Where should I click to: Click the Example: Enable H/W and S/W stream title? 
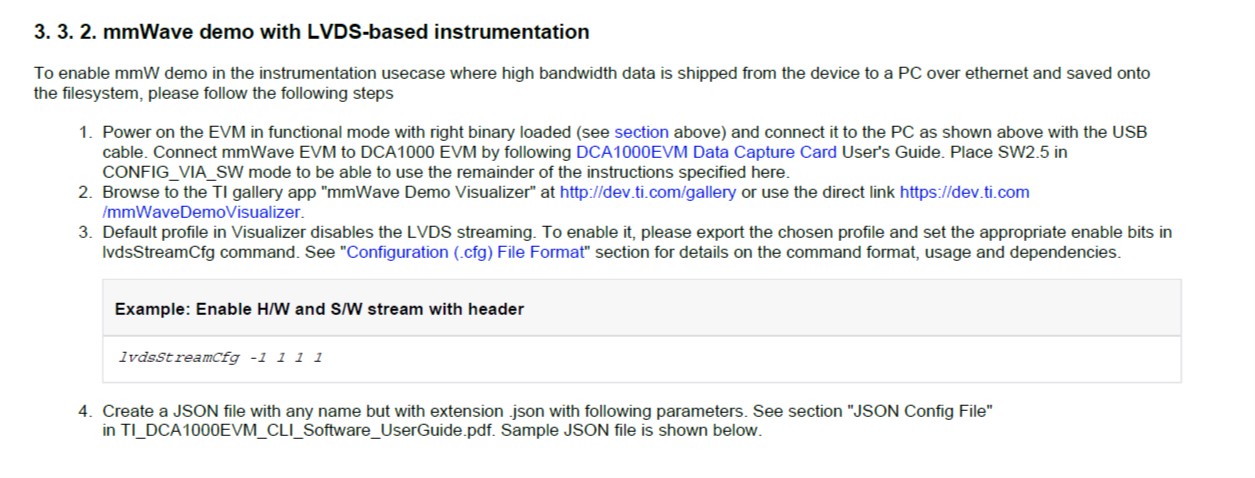click(x=319, y=309)
